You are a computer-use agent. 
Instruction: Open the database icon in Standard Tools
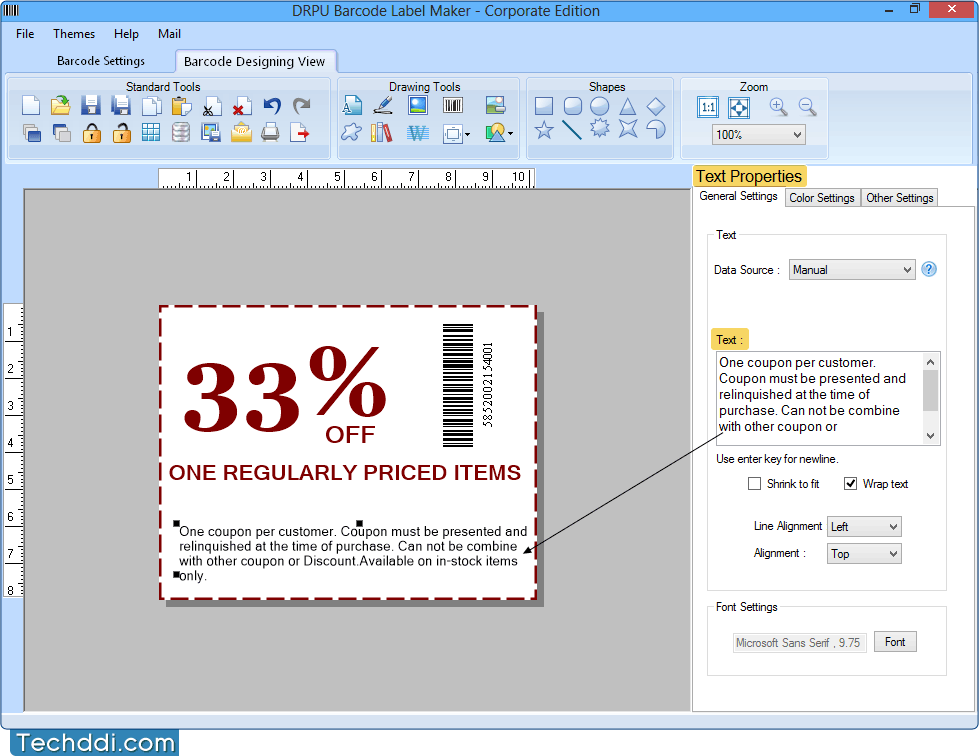tap(180, 132)
